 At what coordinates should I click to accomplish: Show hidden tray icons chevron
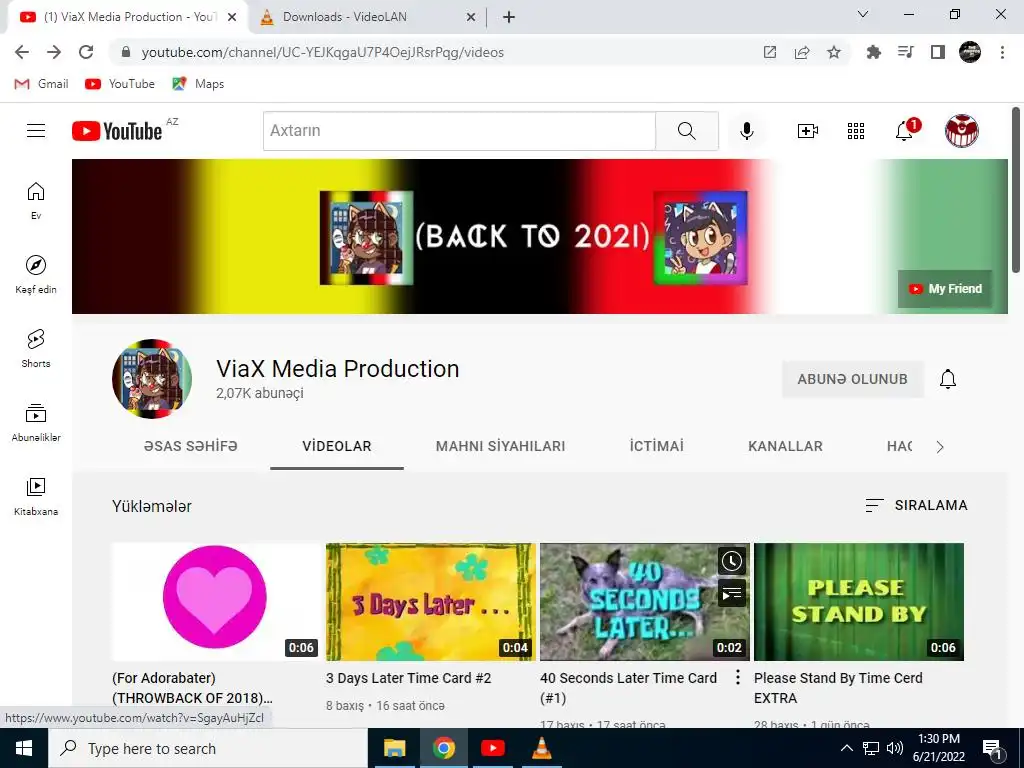846,748
